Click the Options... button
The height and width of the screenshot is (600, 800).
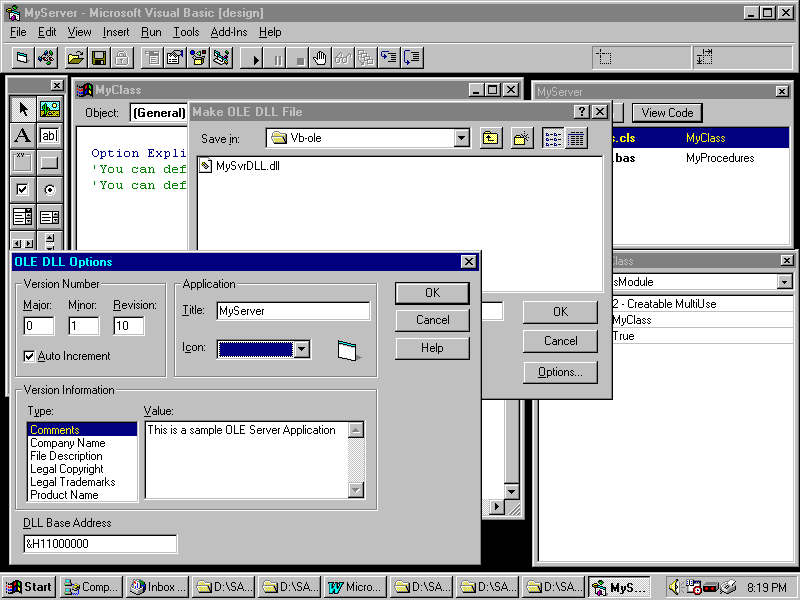pos(560,372)
